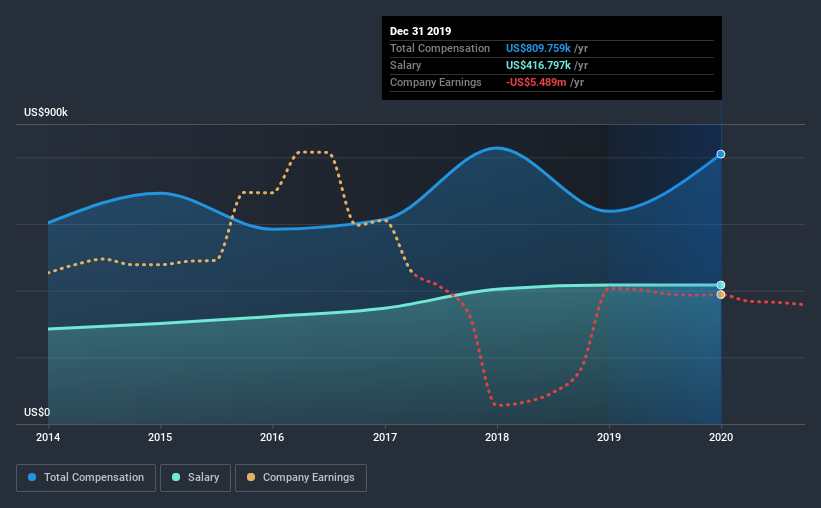Click the 2015 x-axis label
This screenshot has width=821, height=508.
[160, 437]
